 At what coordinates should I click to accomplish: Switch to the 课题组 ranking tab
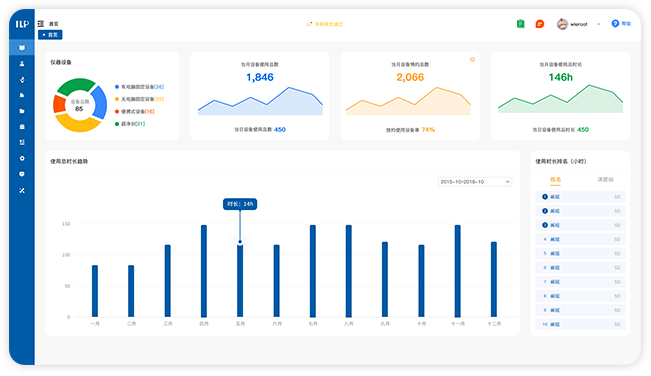pos(605,179)
